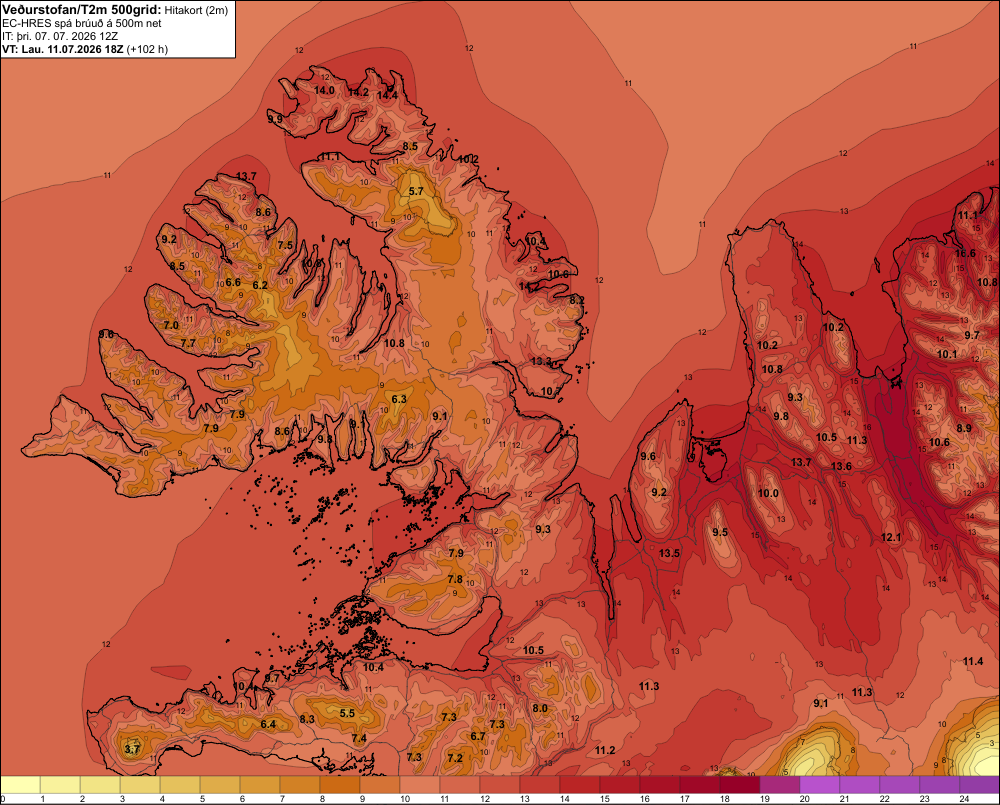Click the 6.4 temperature value

click(x=268, y=724)
